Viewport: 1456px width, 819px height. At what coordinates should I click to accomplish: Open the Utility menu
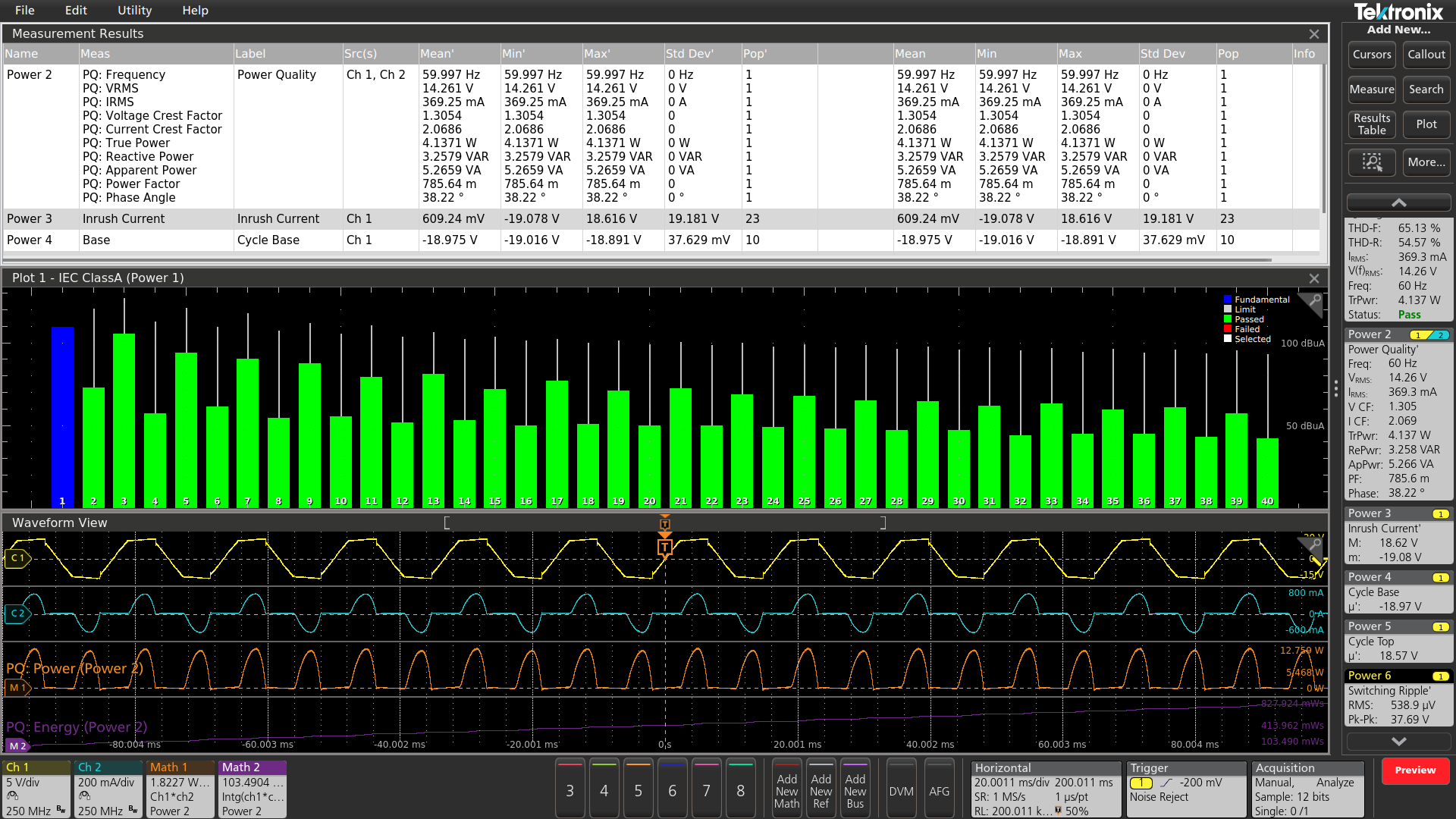tap(134, 11)
